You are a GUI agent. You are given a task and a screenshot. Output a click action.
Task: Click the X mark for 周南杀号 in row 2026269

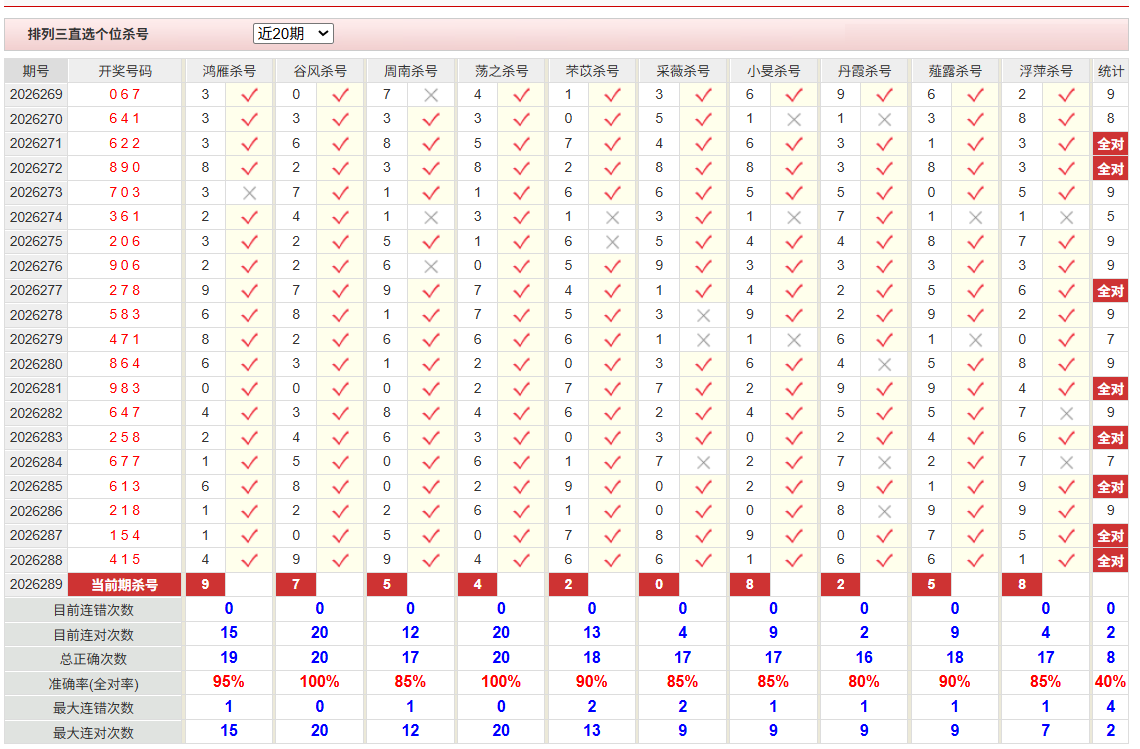tap(431, 95)
